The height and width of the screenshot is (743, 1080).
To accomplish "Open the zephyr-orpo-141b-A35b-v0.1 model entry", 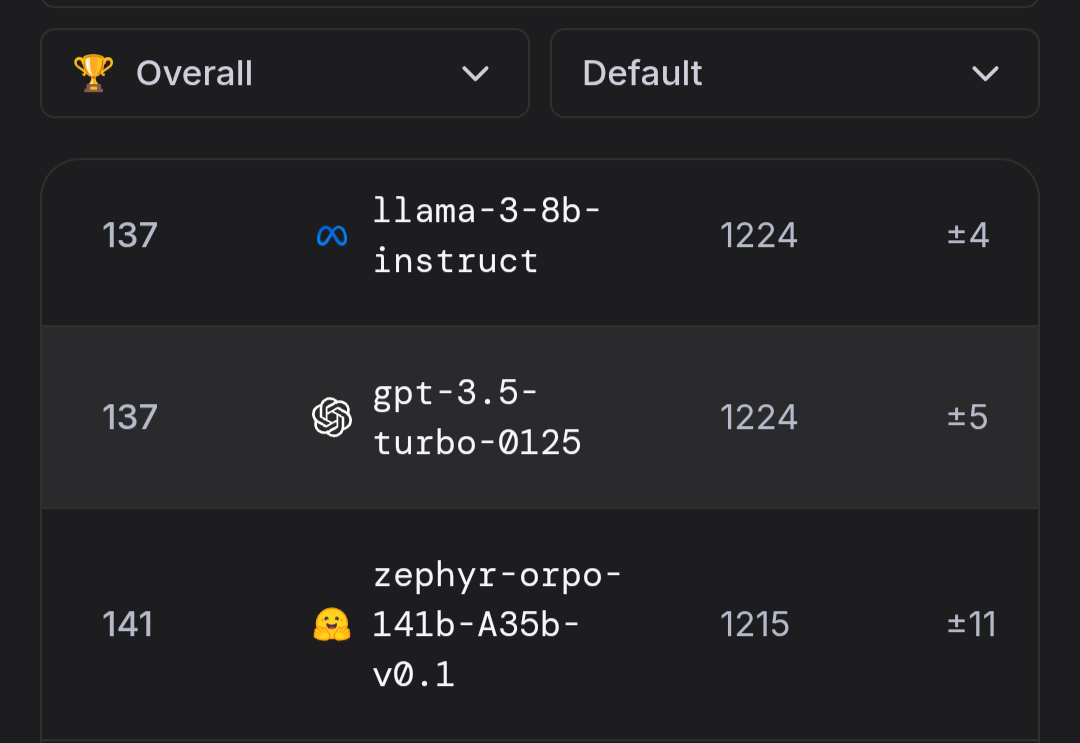I will [x=497, y=625].
